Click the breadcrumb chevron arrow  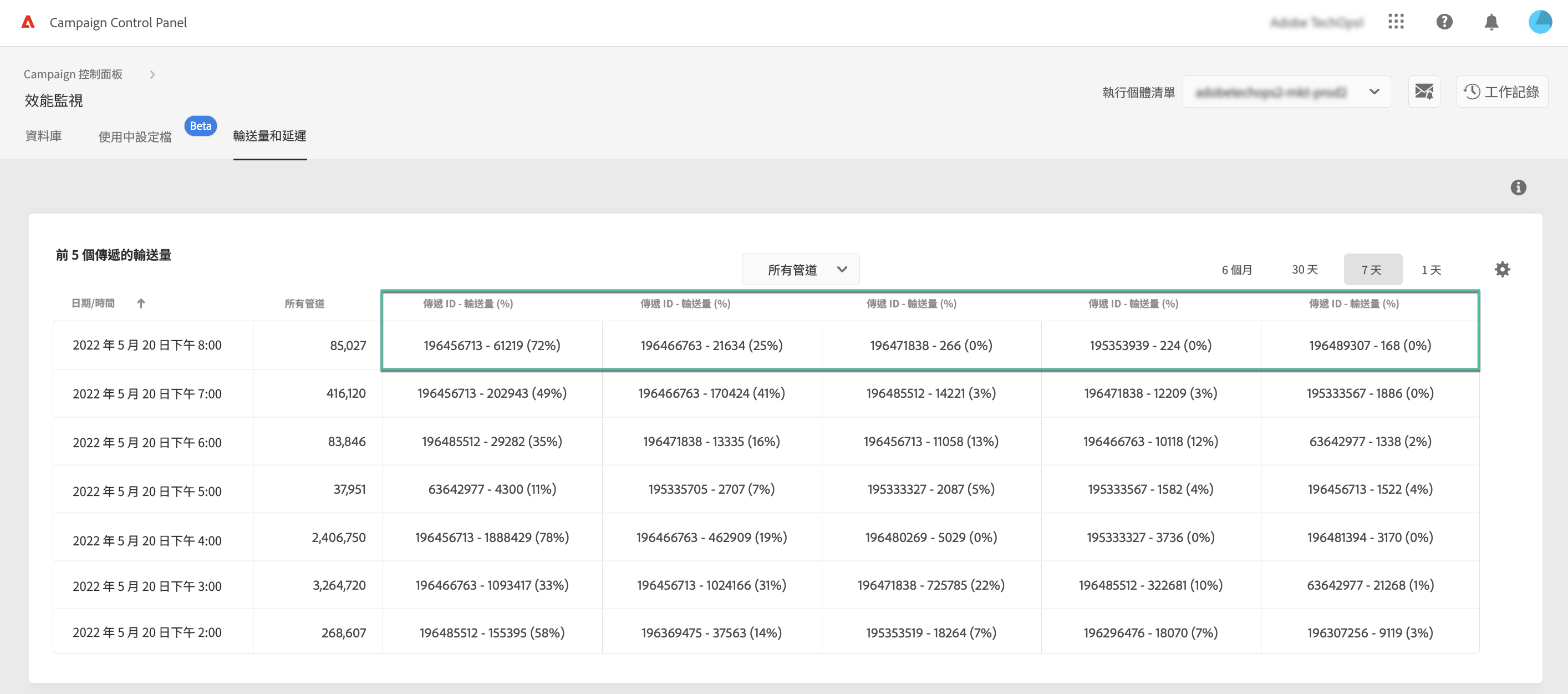point(152,74)
